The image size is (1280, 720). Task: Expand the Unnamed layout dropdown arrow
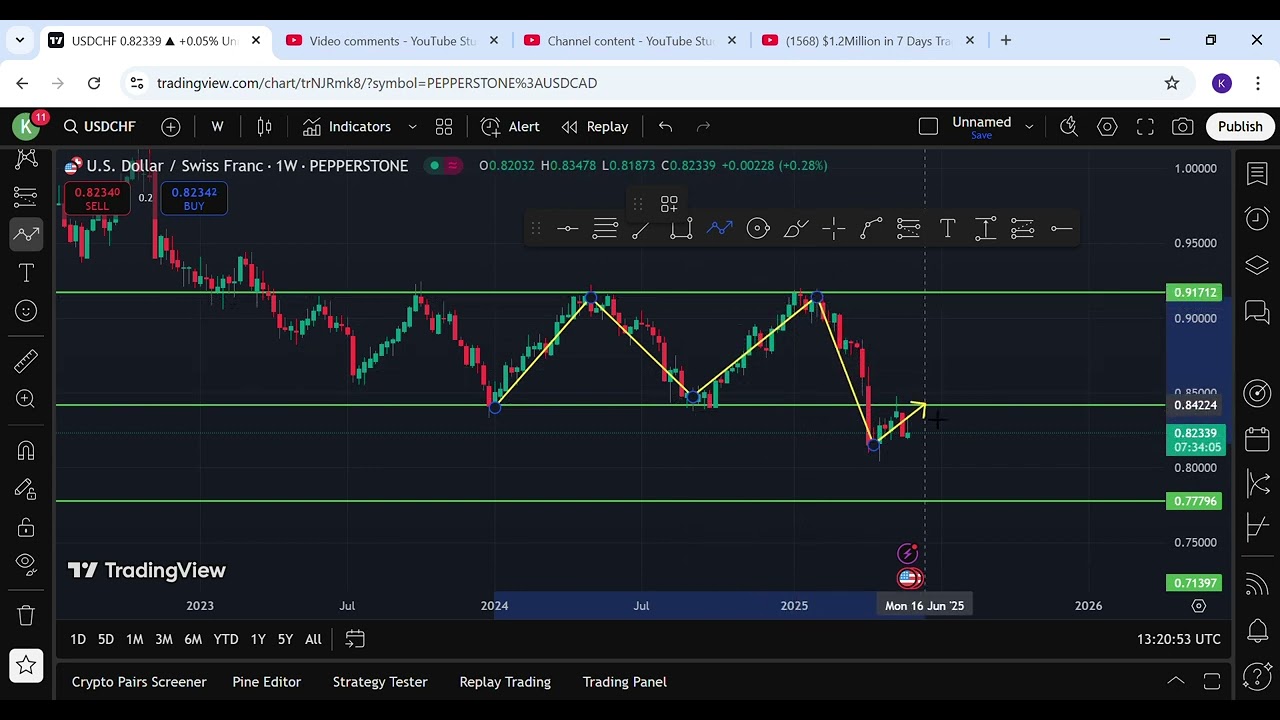(x=1029, y=127)
